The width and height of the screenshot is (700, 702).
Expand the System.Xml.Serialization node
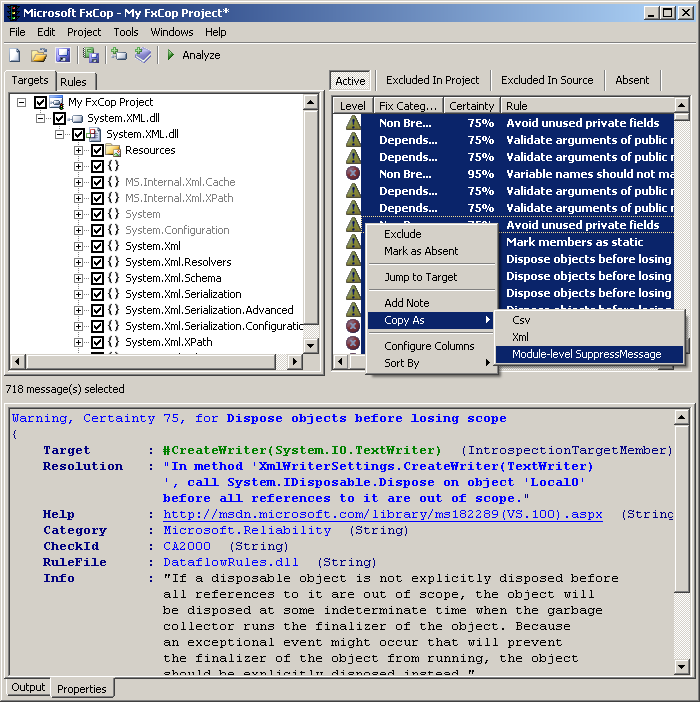tap(78, 294)
